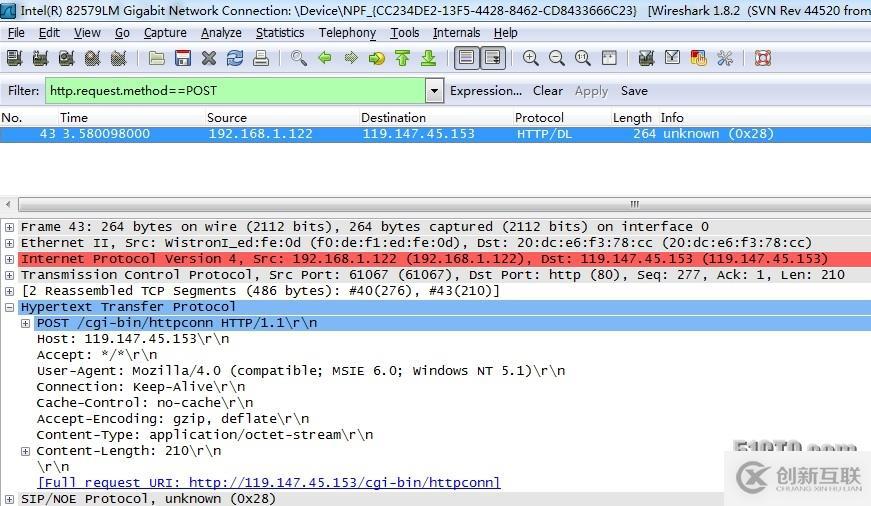The height and width of the screenshot is (506, 871).
Task: Collapse the Hypertext Transfer Protocol node
Action: pyautogui.click(x=9, y=307)
